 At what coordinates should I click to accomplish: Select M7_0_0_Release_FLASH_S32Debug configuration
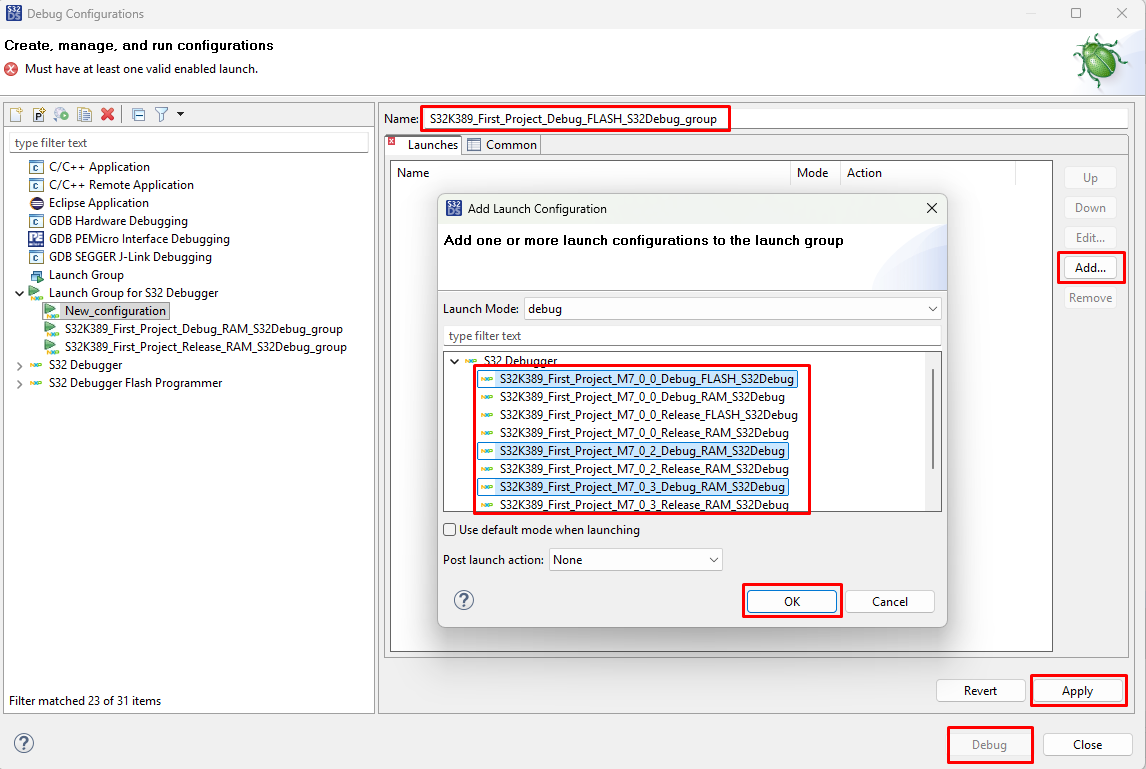pos(648,415)
